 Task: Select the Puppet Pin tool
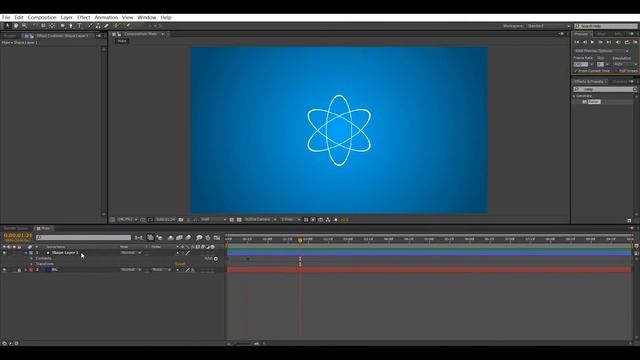pos(128,26)
